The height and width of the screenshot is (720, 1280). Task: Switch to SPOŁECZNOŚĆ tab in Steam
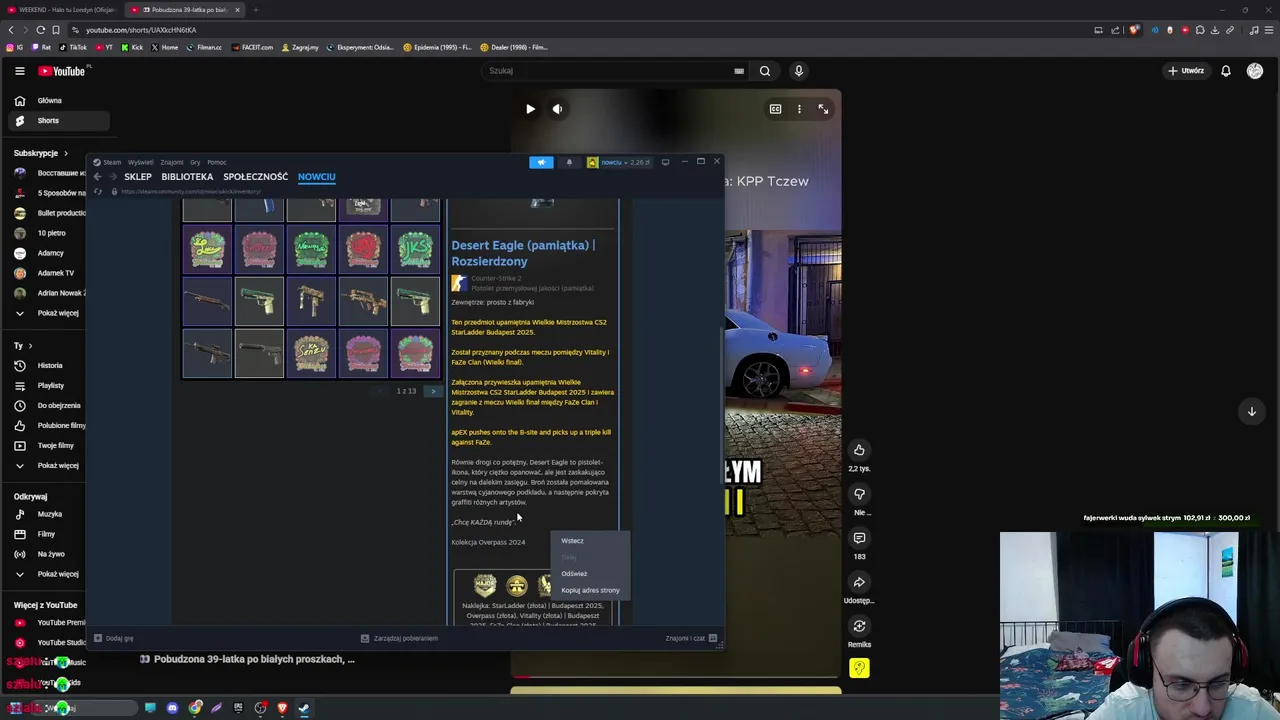(255, 177)
